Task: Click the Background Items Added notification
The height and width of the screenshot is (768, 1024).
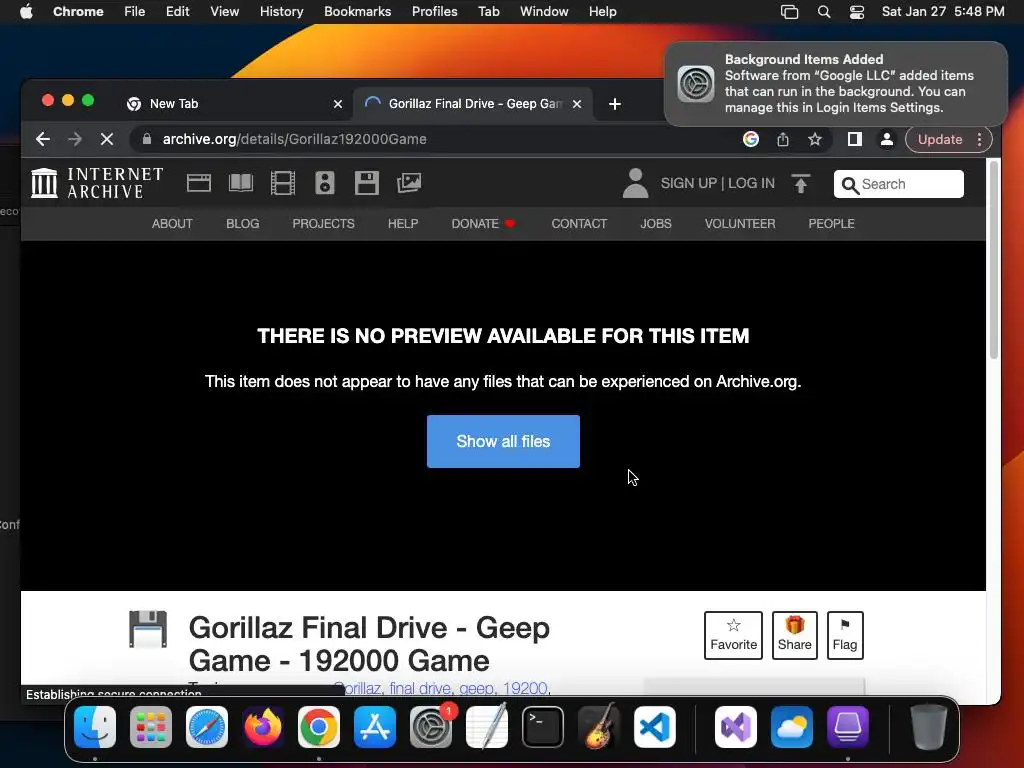Action: tap(836, 84)
